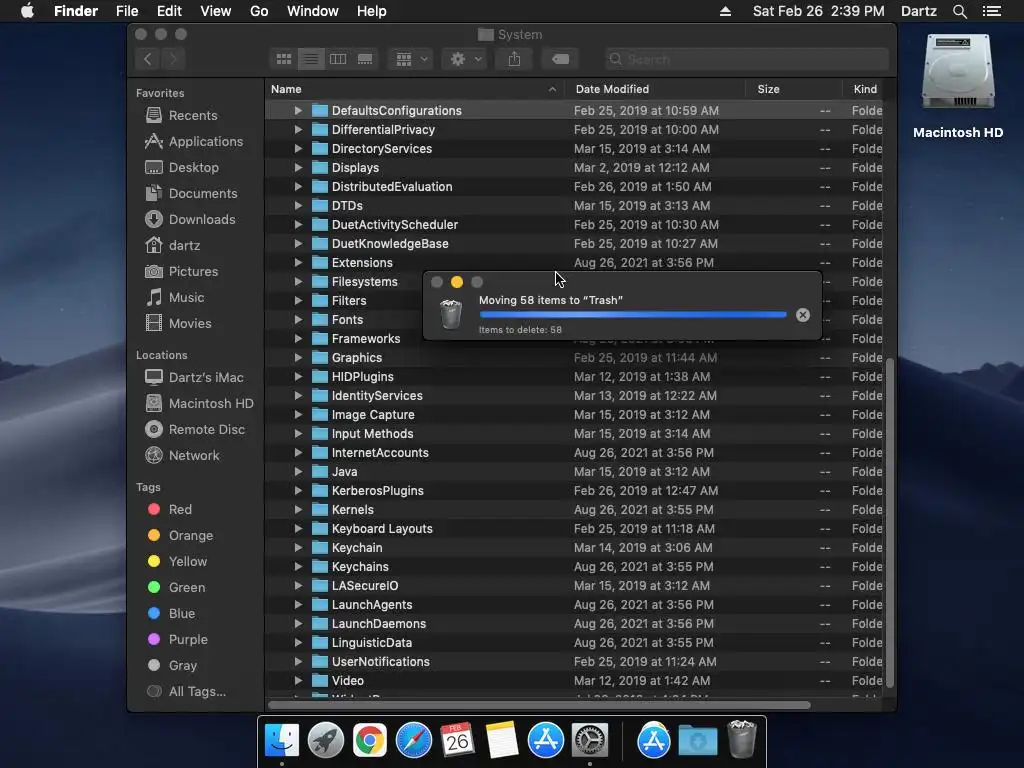The image size is (1024, 768).
Task: Minimize the Moving items progress window
Action: (456, 282)
